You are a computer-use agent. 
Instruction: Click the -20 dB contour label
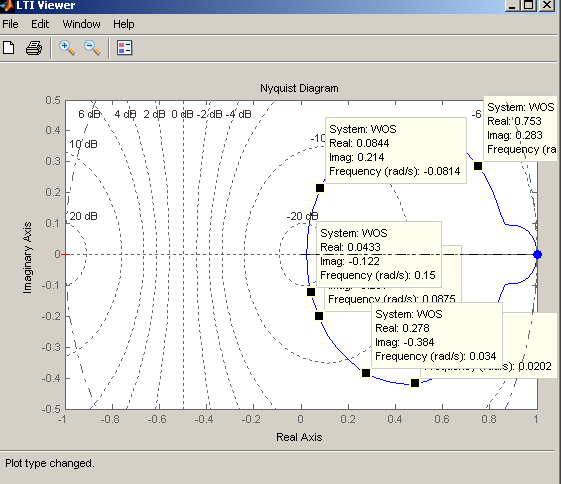[302, 216]
